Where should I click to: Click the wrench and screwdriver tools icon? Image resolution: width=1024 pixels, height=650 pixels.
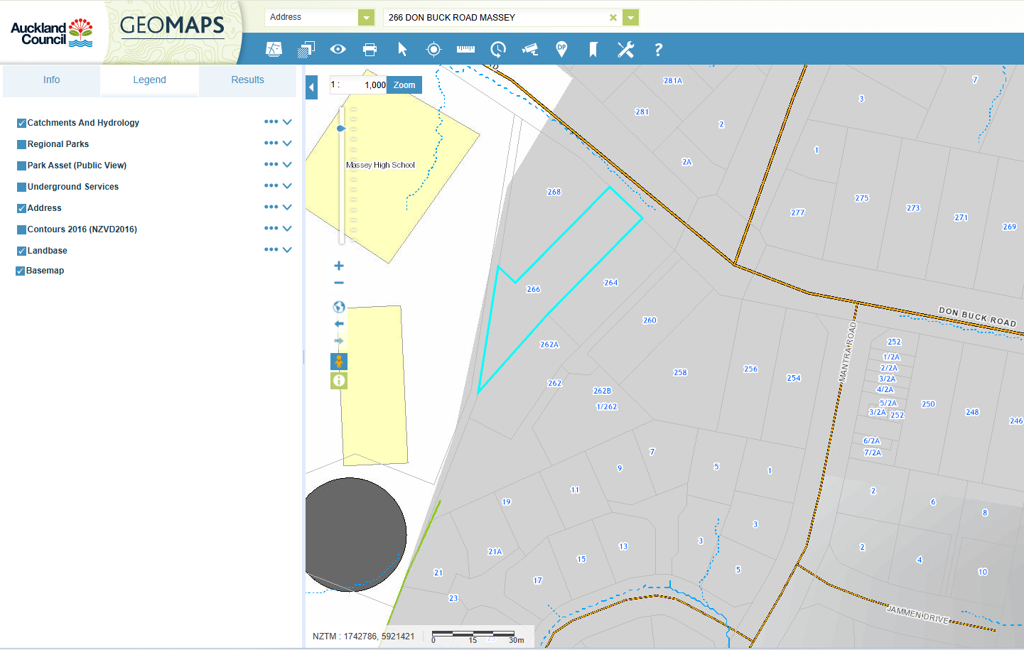(625, 49)
